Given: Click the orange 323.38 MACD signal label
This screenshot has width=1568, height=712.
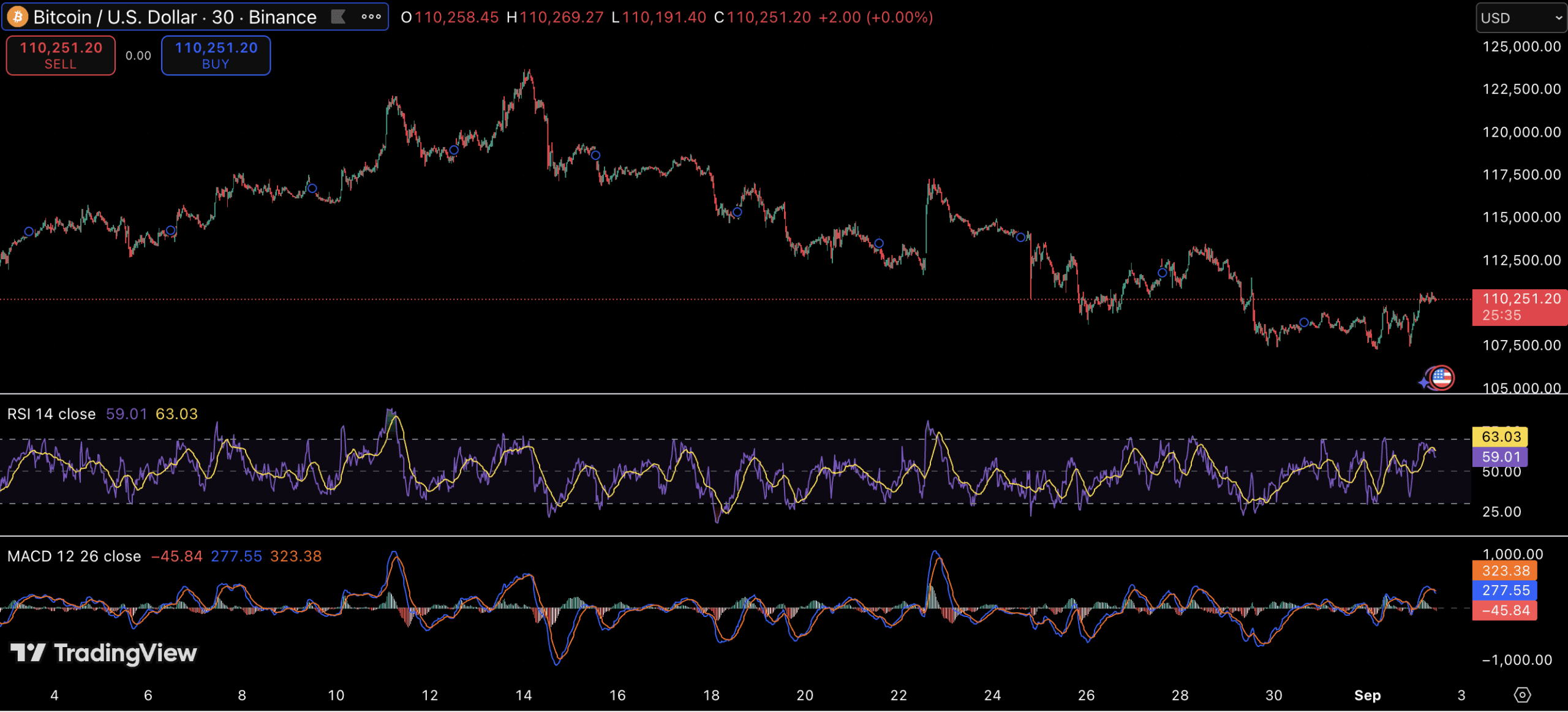Looking at the screenshot, I should pos(1505,571).
